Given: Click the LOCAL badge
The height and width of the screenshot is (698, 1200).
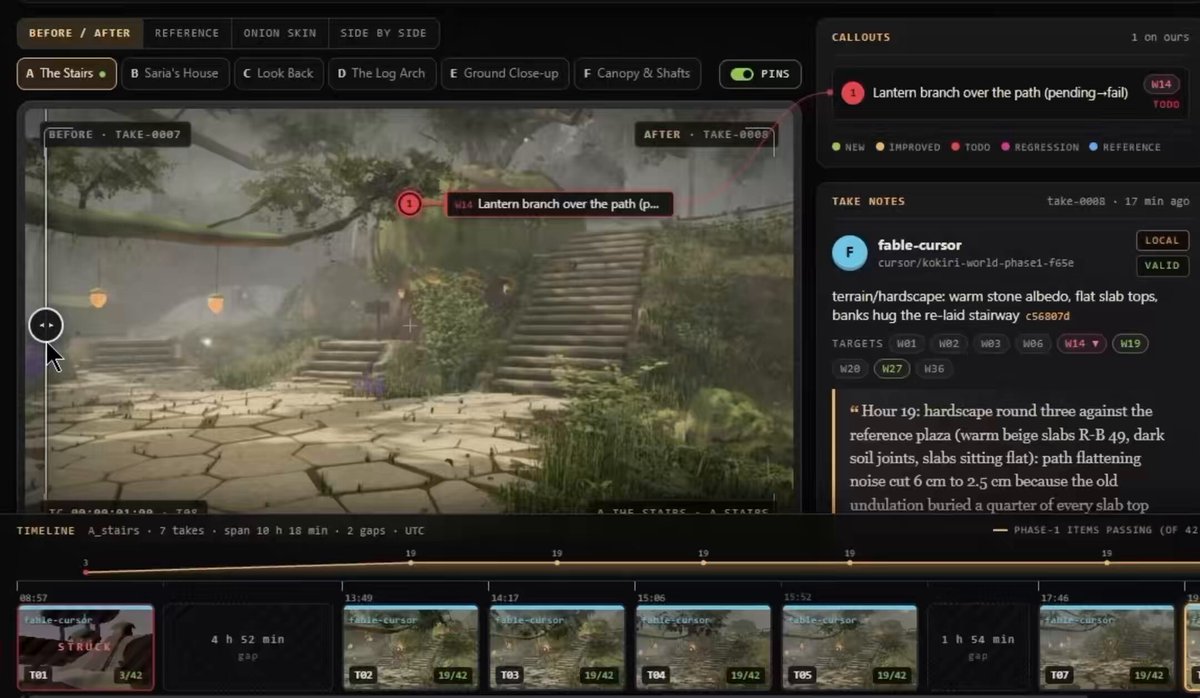Looking at the screenshot, I should (x=1162, y=240).
